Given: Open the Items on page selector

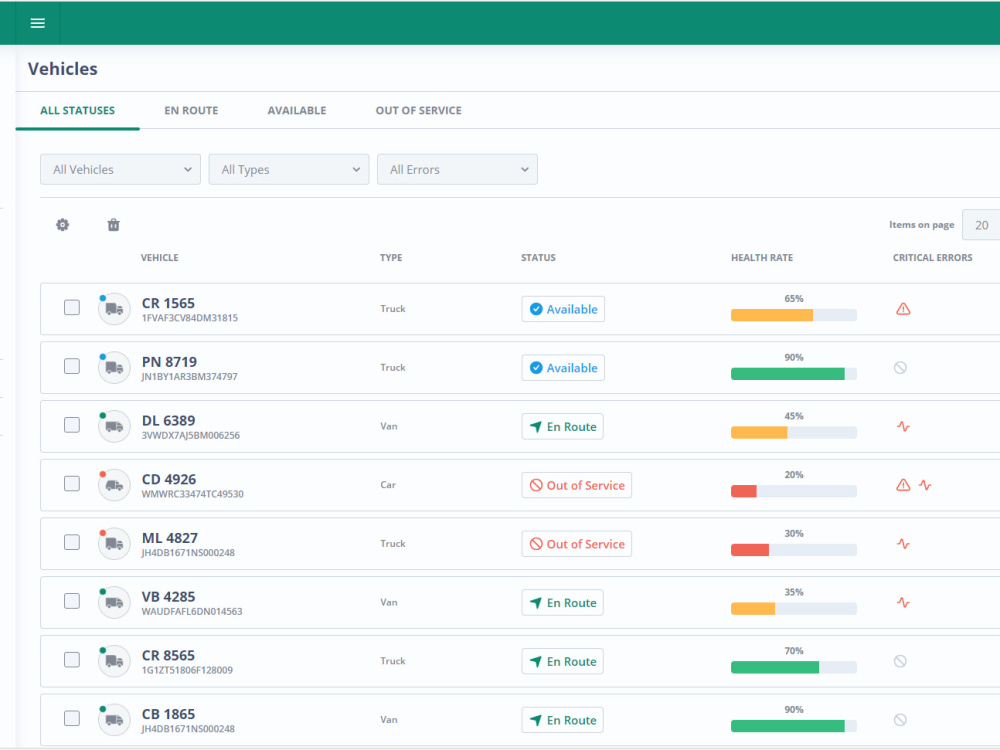Looking at the screenshot, I should tap(981, 225).
